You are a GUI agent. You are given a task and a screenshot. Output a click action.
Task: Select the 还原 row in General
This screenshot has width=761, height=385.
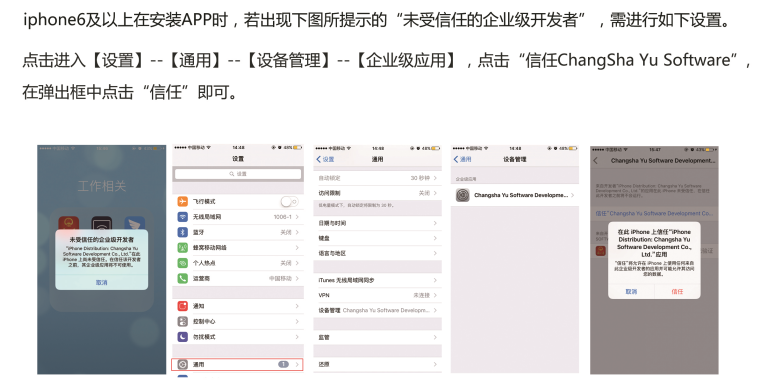coord(378,364)
